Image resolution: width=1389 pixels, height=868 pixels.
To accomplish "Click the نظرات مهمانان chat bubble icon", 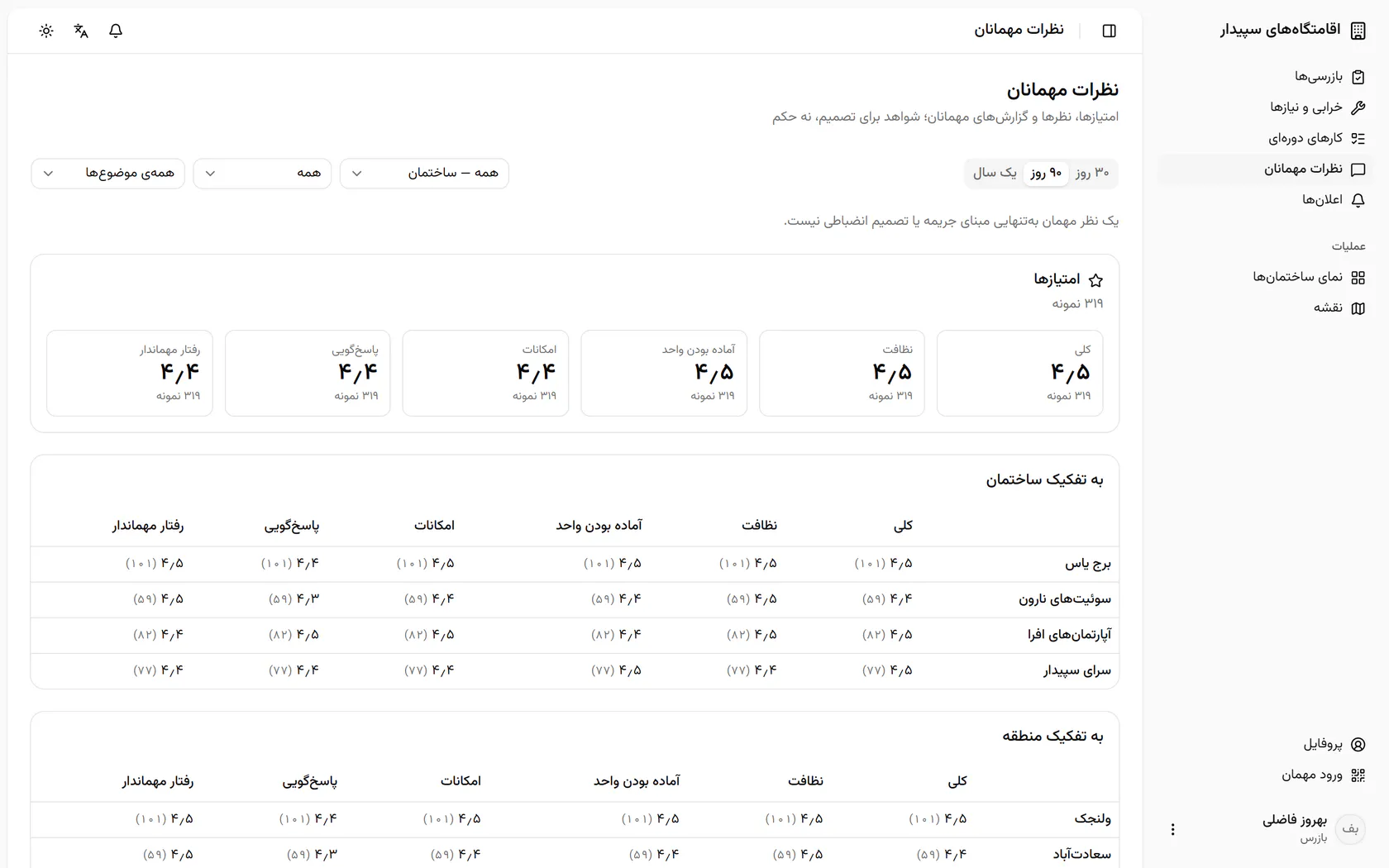I will (1358, 169).
